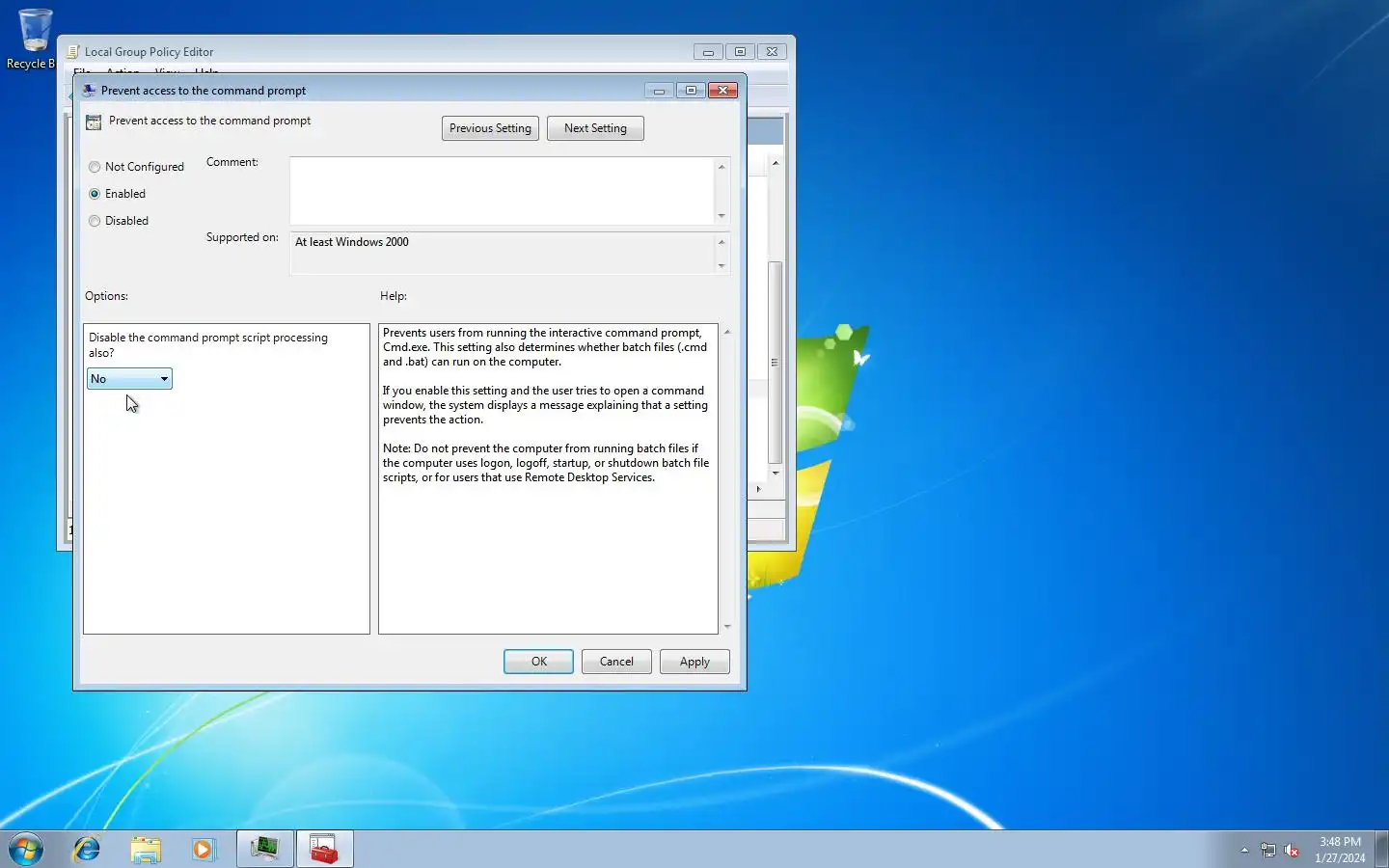Maximize the Prevent access dialog window
The height and width of the screenshot is (868, 1389).
(691, 91)
